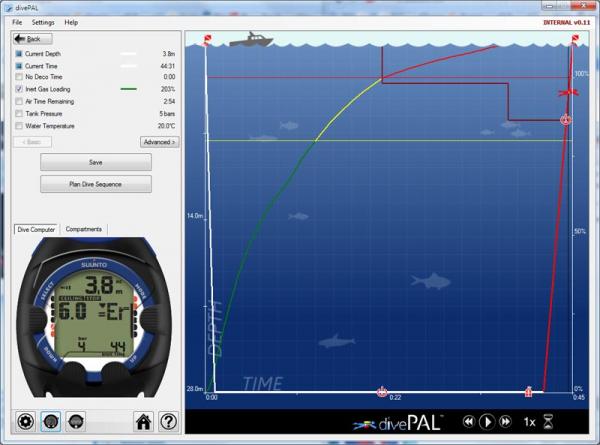Click the 3.8m current depth value
The height and width of the screenshot is (445, 600).
click(x=169, y=54)
